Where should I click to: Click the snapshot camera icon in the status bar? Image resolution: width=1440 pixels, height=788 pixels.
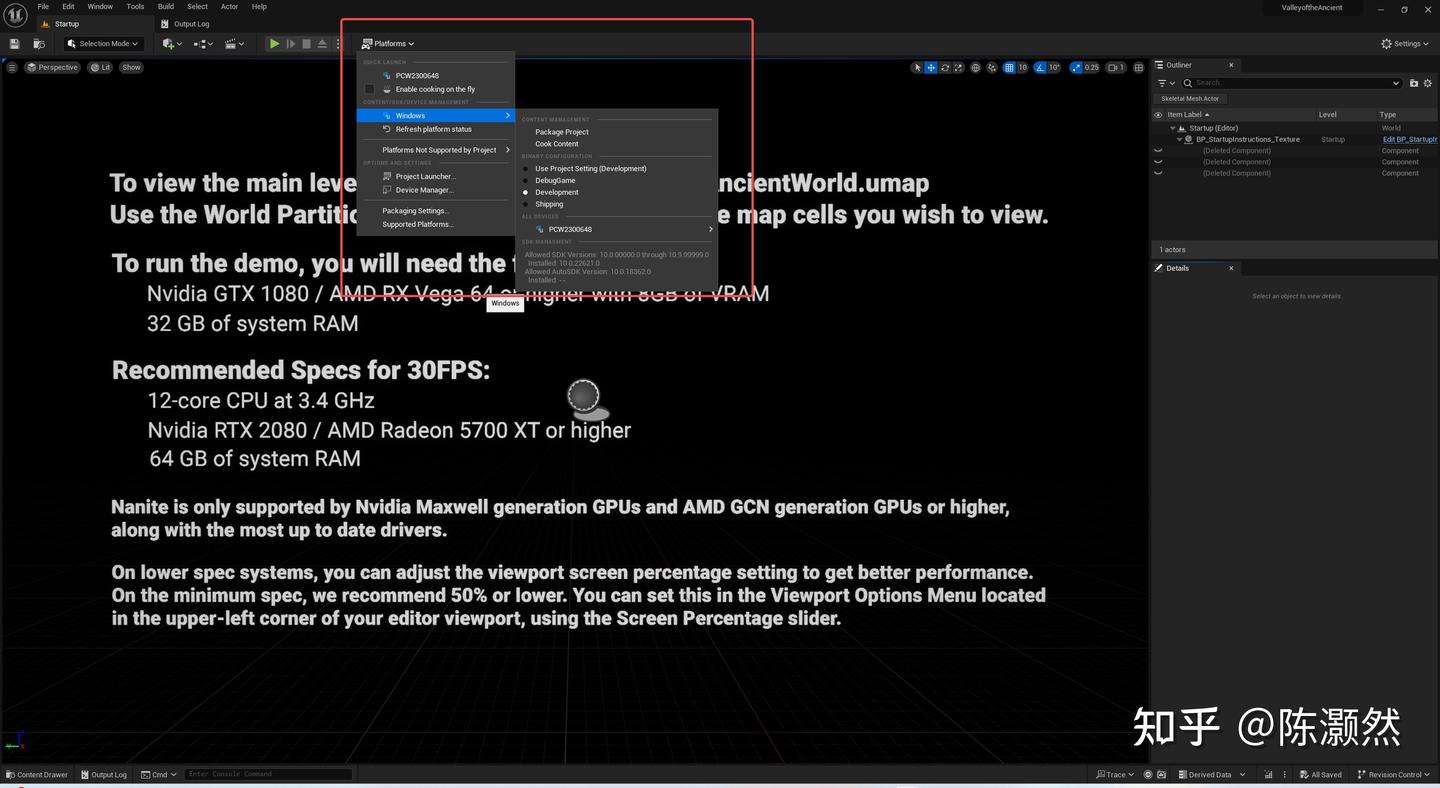[x=1162, y=775]
